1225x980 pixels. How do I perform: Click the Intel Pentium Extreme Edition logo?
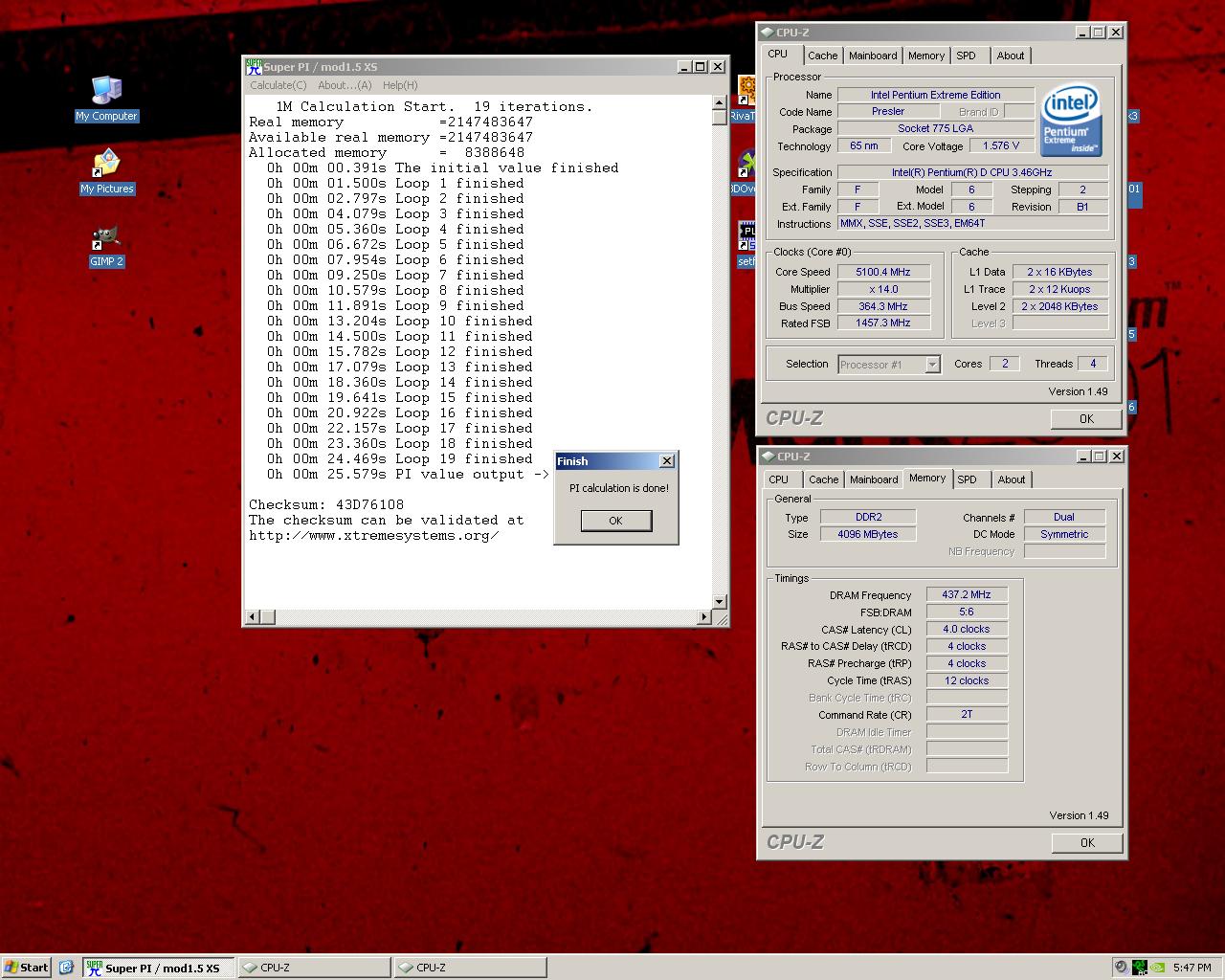[x=1071, y=122]
